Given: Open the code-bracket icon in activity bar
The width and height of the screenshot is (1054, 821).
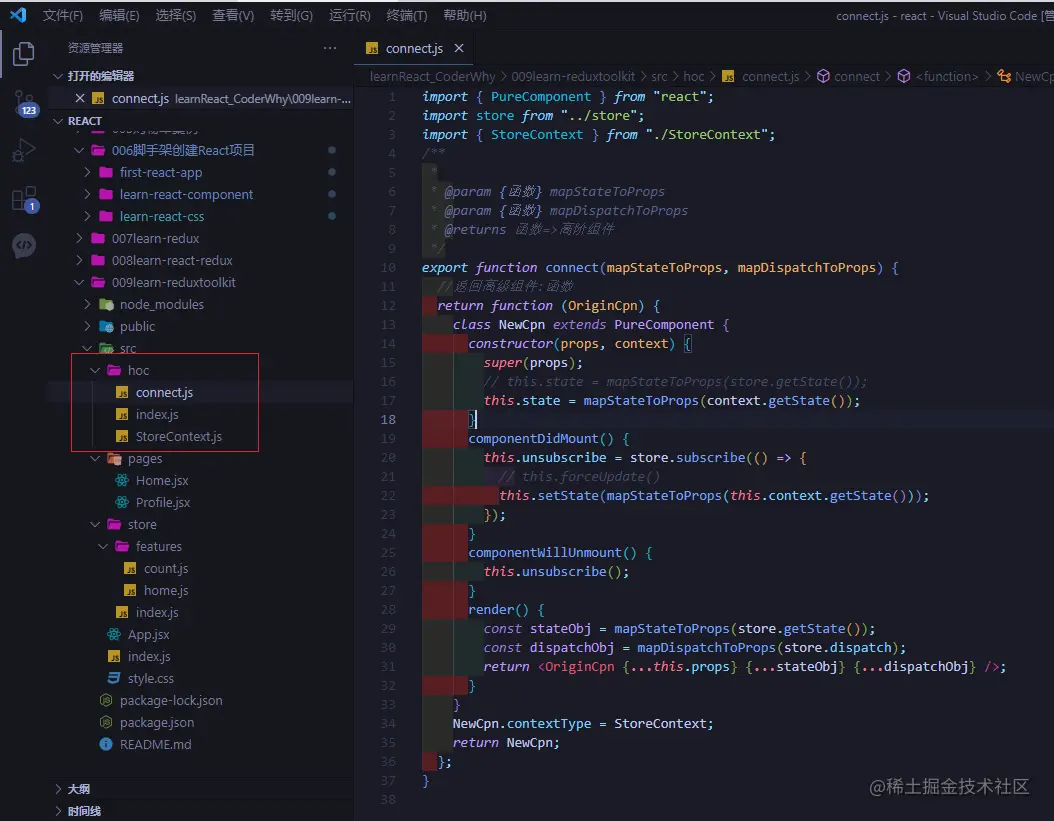Looking at the screenshot, I should 24,245.
